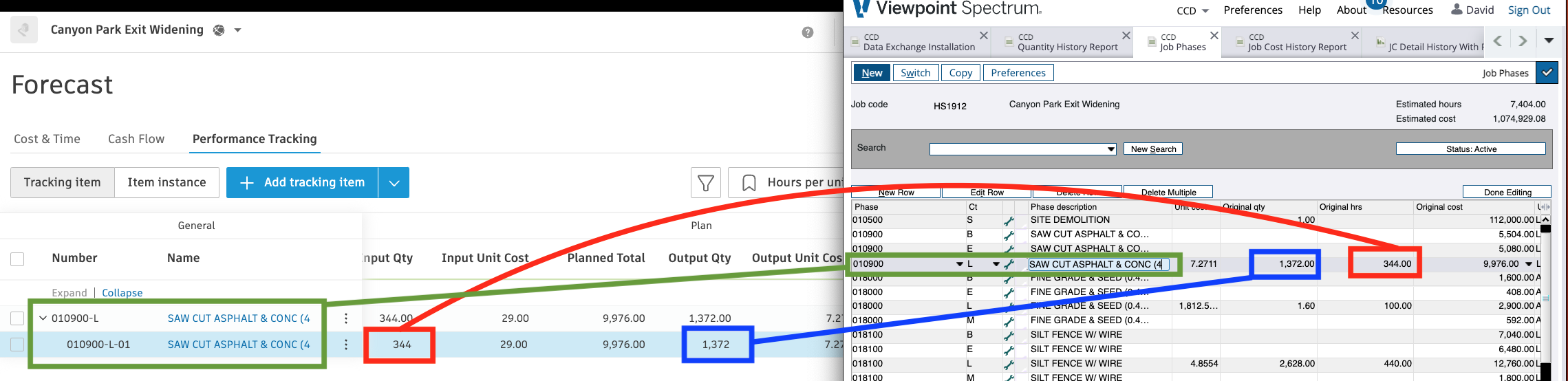Switch to Data Exchange Installation tab
The width and height of the screenshot is (1568, 381).
919,42
